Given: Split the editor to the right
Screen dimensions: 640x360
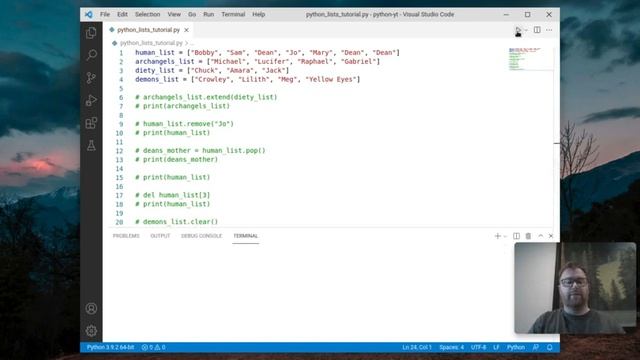Looking at the screenshot, I should (x=537, y=30).
